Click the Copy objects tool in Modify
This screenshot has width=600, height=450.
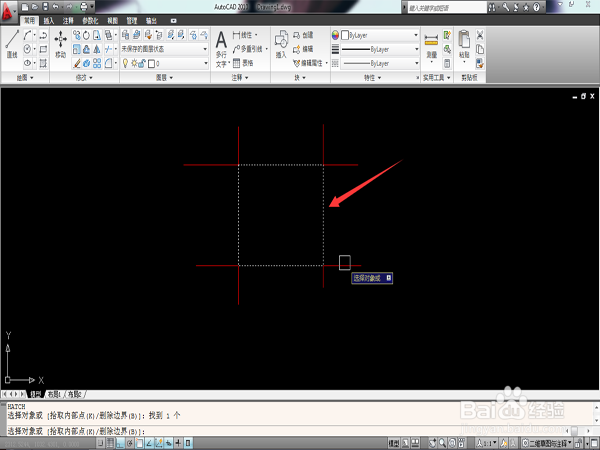(x=77, y=35)
